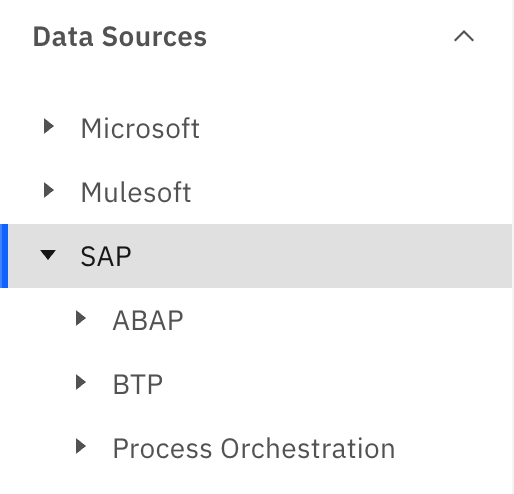Collapse the SAP node arrow
This screenshot has width=514, height=494.
pyautogui.click(x=48, y=255)
